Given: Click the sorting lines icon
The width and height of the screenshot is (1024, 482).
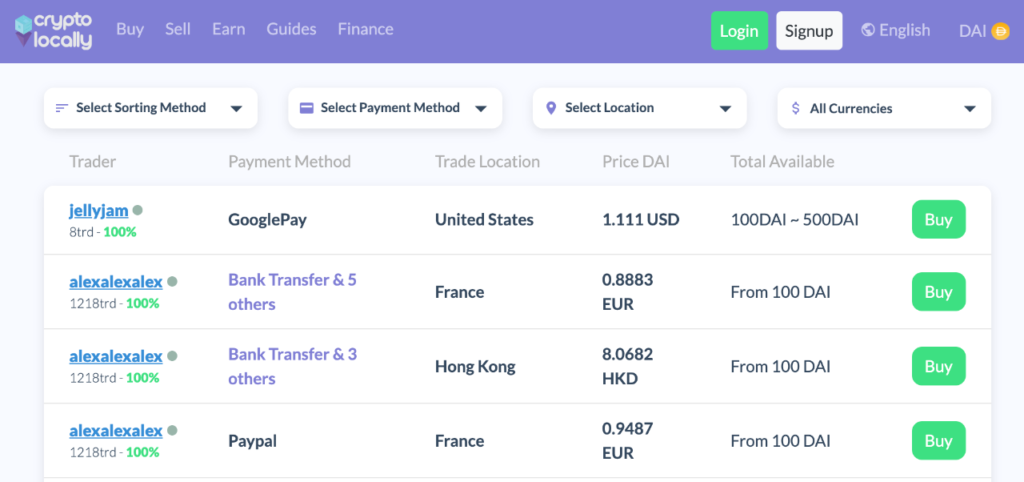Looking at the screenshot, I should coord(62,108).
